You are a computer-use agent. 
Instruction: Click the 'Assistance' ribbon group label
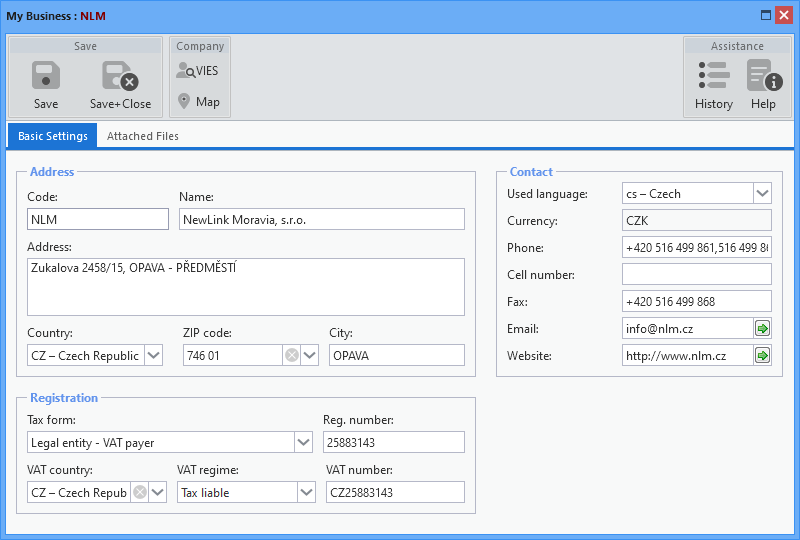click(x=737, y=46)
